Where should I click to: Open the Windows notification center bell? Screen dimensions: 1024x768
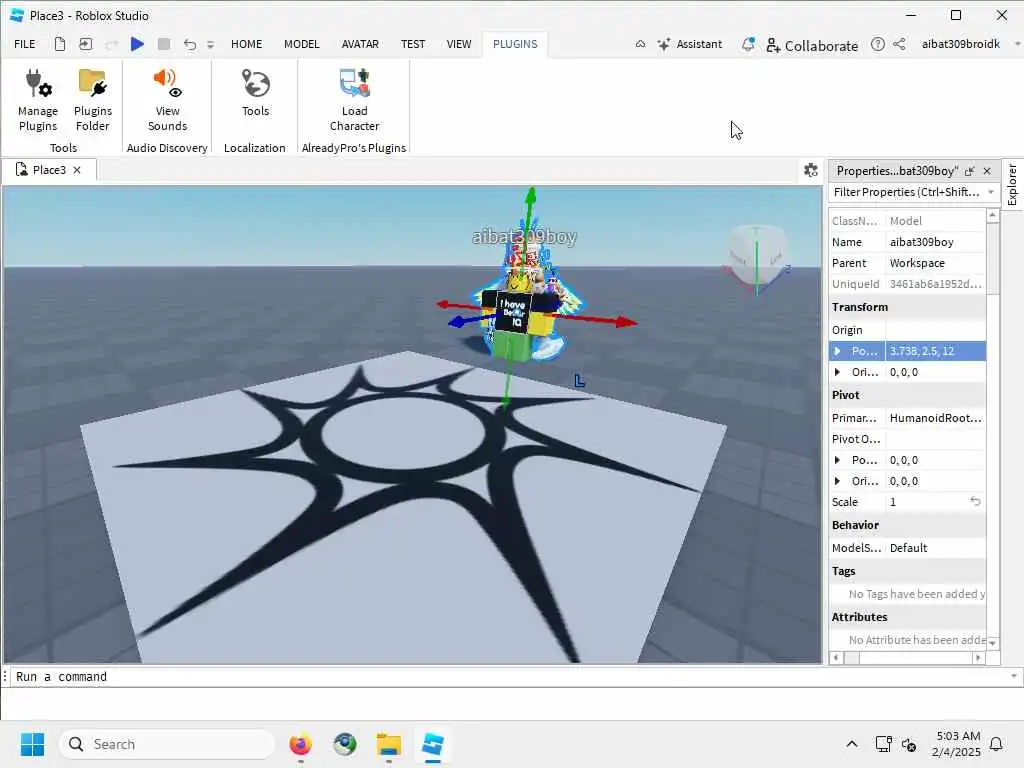(x=997, y=744)
